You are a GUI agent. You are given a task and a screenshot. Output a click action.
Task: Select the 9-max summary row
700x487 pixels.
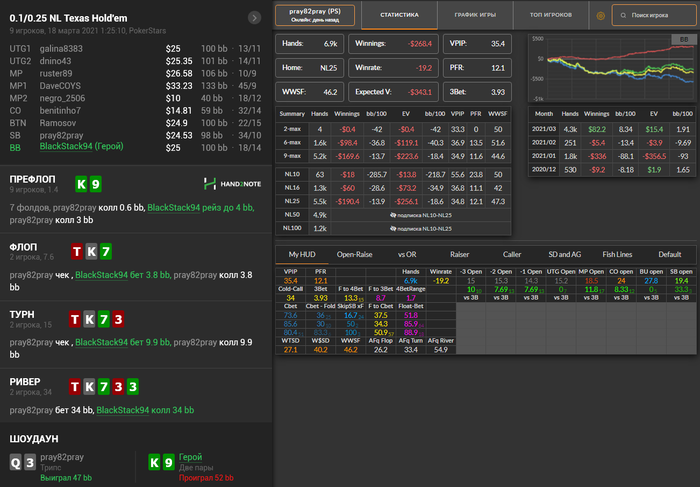tap(393, 156)
